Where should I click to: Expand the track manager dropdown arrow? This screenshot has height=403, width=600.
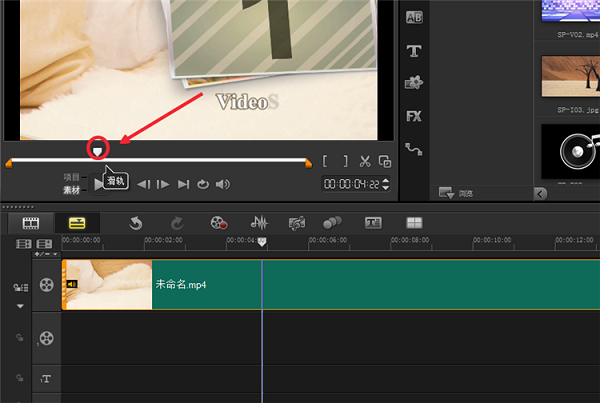pos(20,306)
